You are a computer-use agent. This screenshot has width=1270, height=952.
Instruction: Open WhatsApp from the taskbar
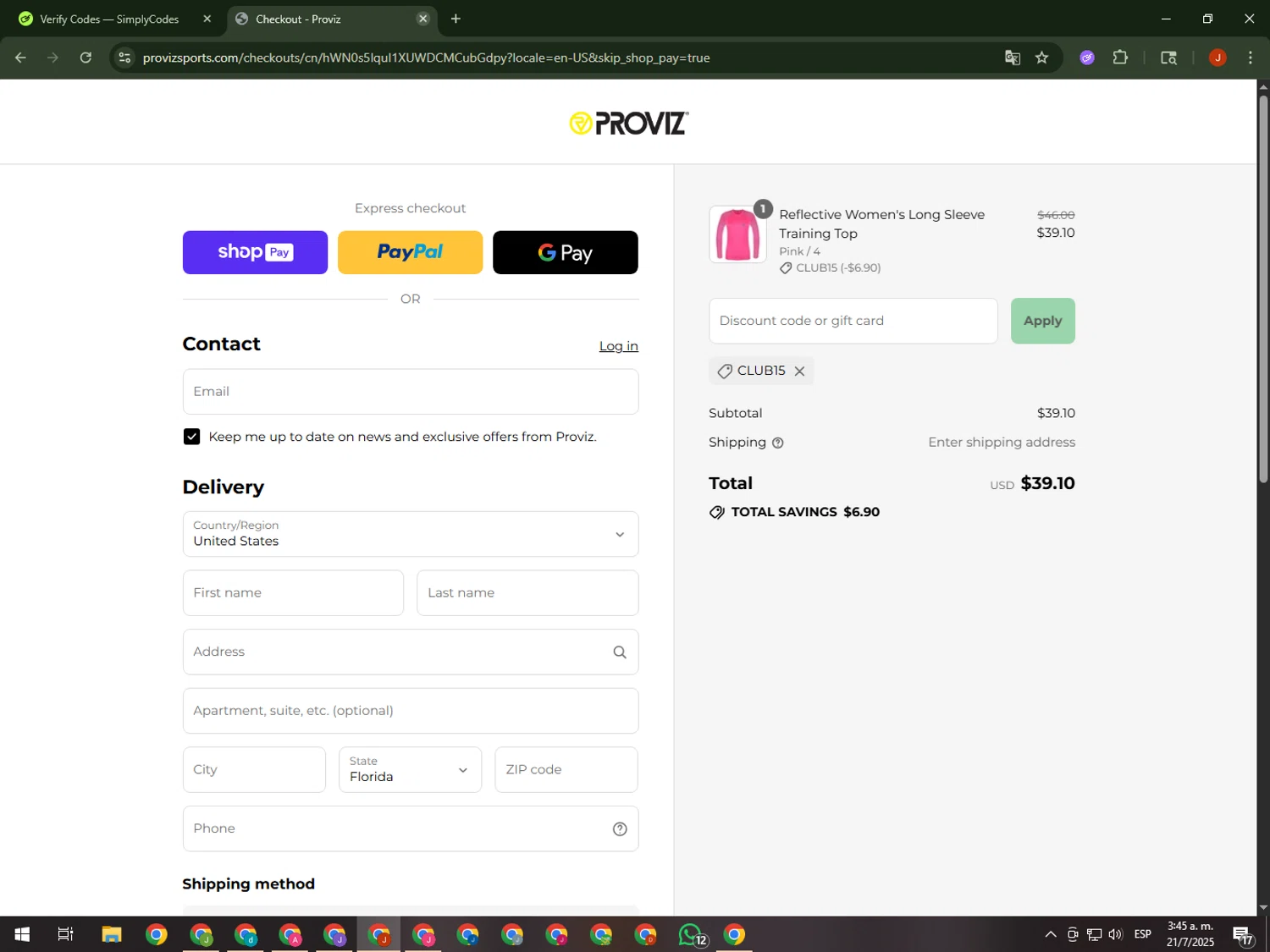point(691,934)
